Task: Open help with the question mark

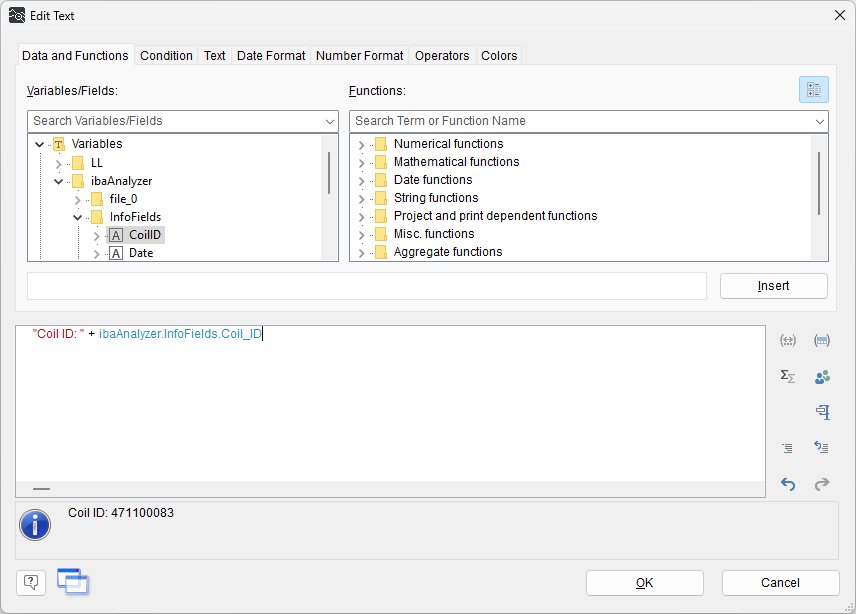Action: [31, 583]
